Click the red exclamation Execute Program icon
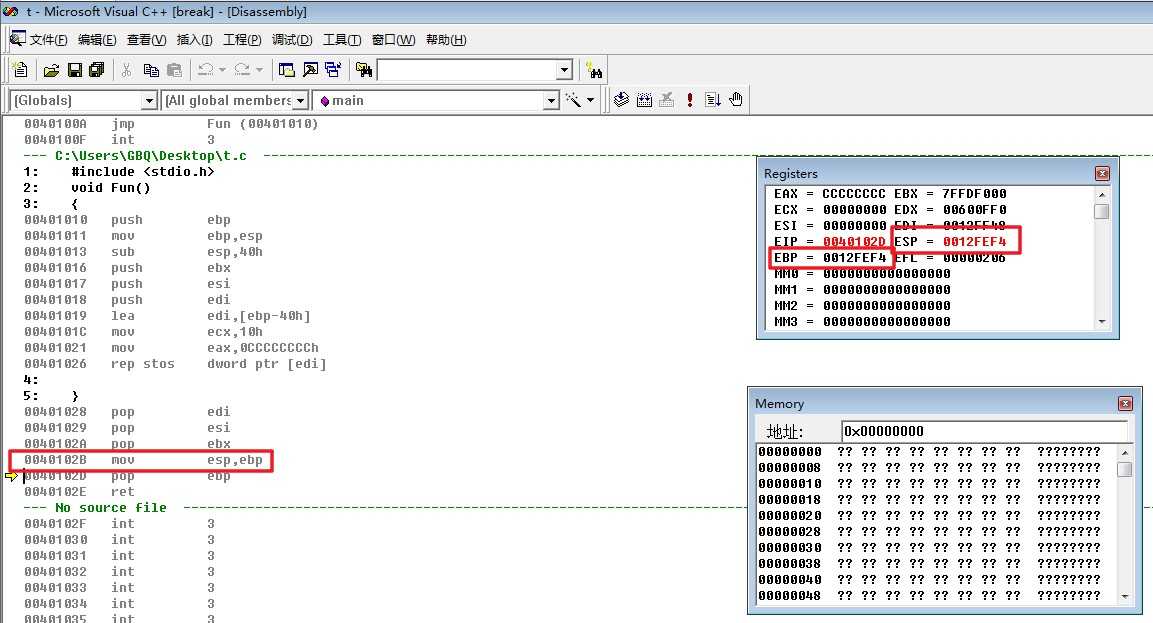 click(690, 99)
